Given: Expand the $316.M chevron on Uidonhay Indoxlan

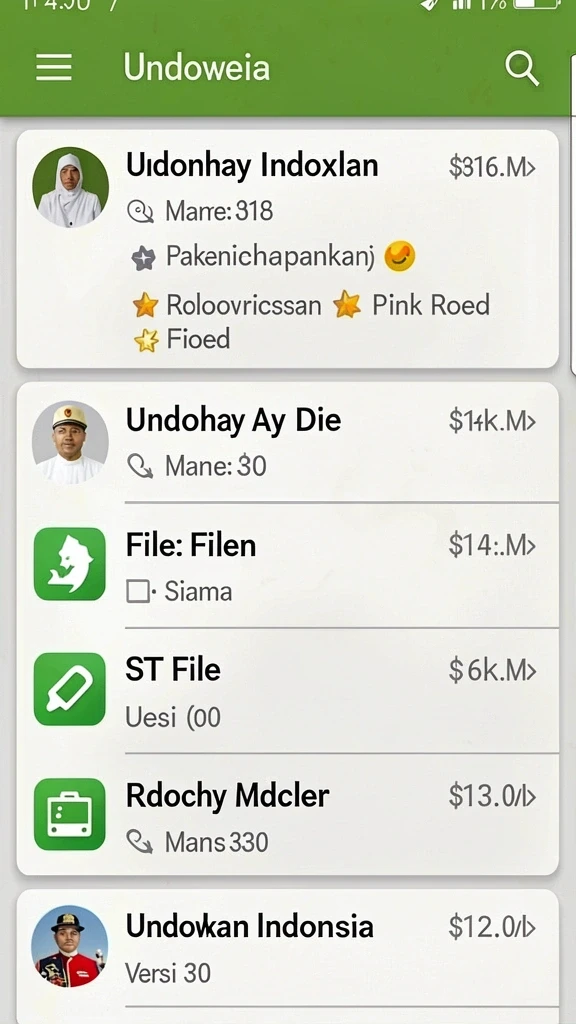Looking at the screenshot, I should click(530, 168).
